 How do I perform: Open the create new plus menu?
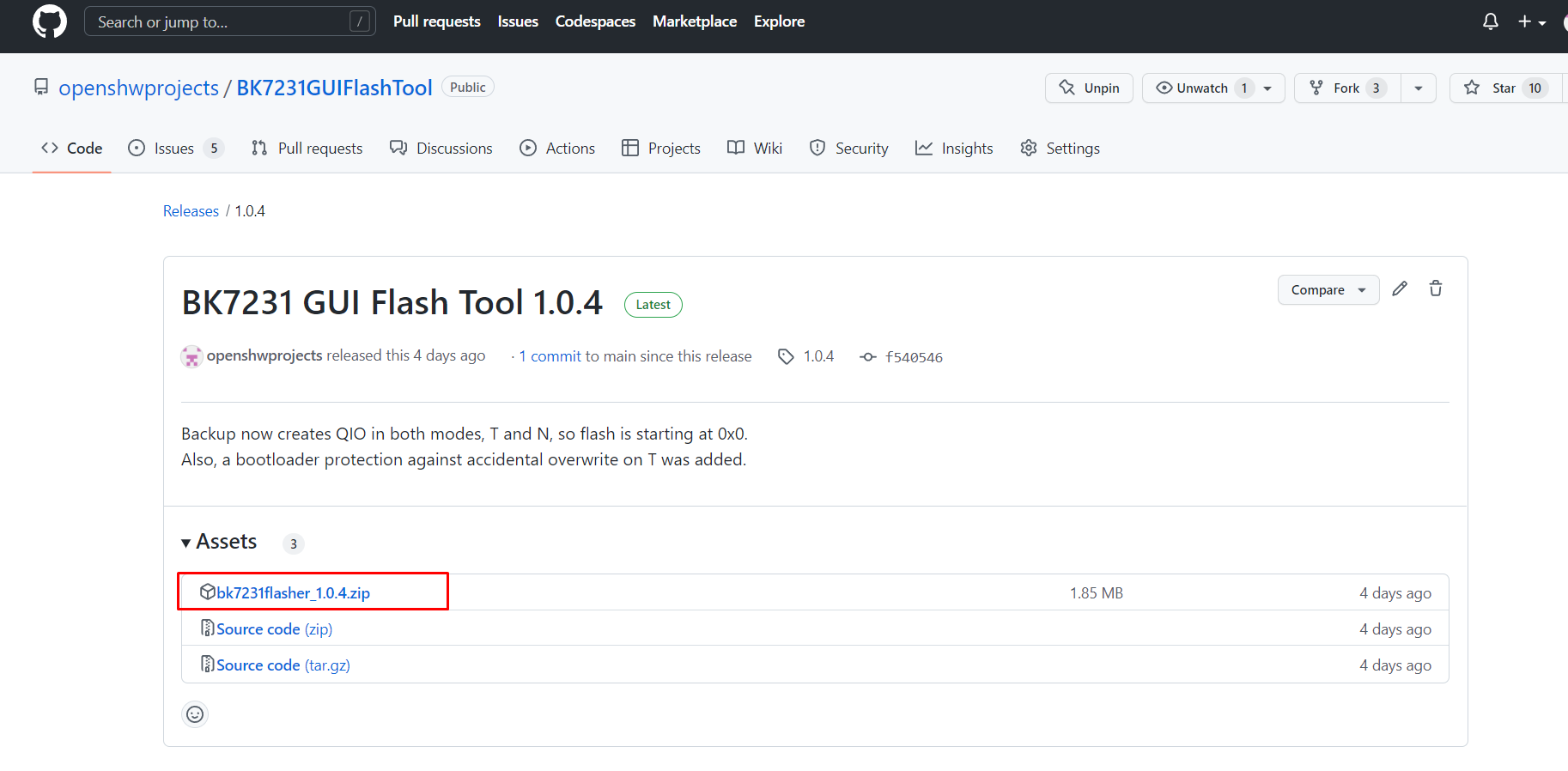coord(1532,21)
